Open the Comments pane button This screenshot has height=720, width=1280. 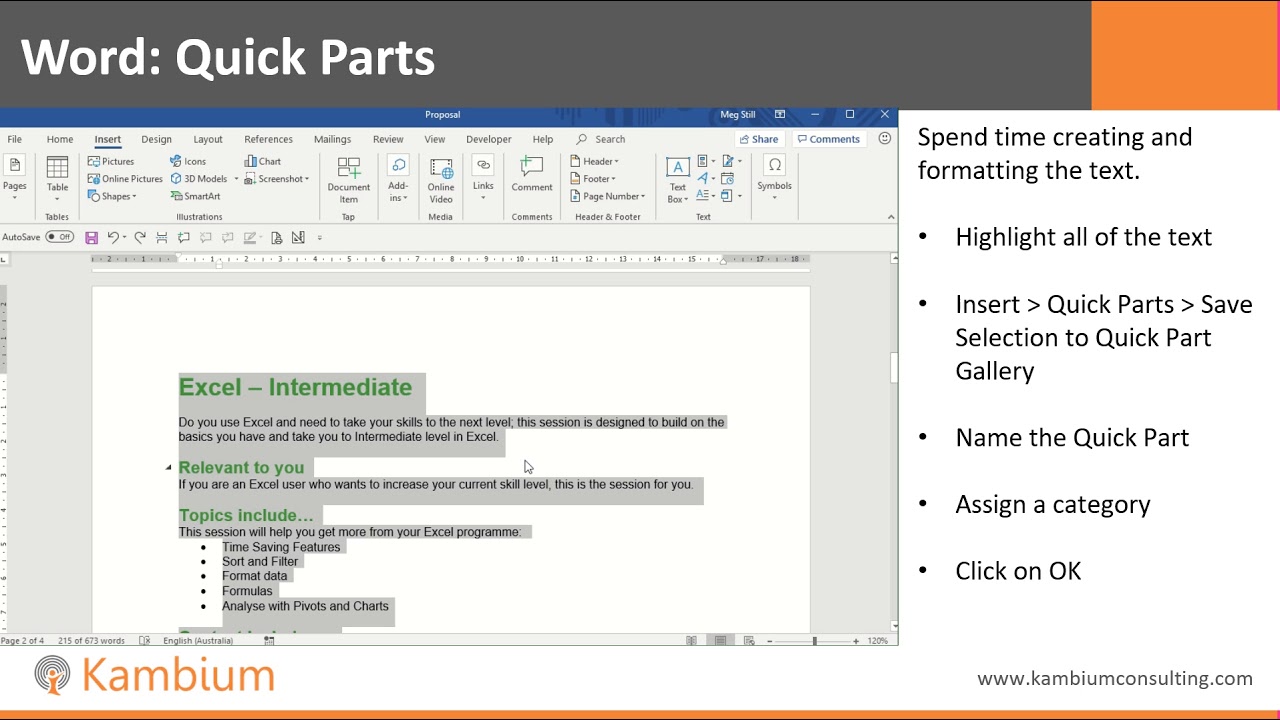(829, 139)
